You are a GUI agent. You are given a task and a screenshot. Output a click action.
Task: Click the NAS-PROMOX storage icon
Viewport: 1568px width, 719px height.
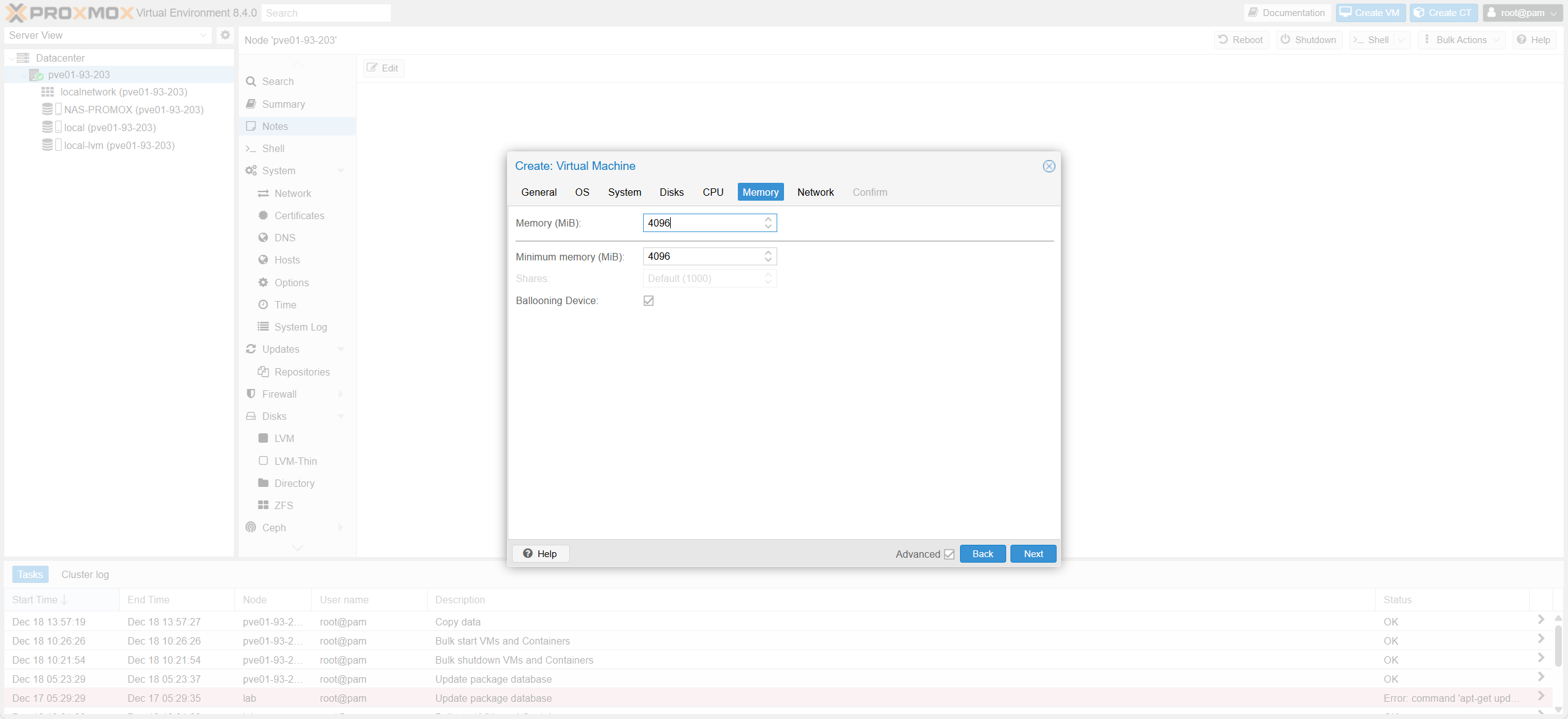point(47,110)
